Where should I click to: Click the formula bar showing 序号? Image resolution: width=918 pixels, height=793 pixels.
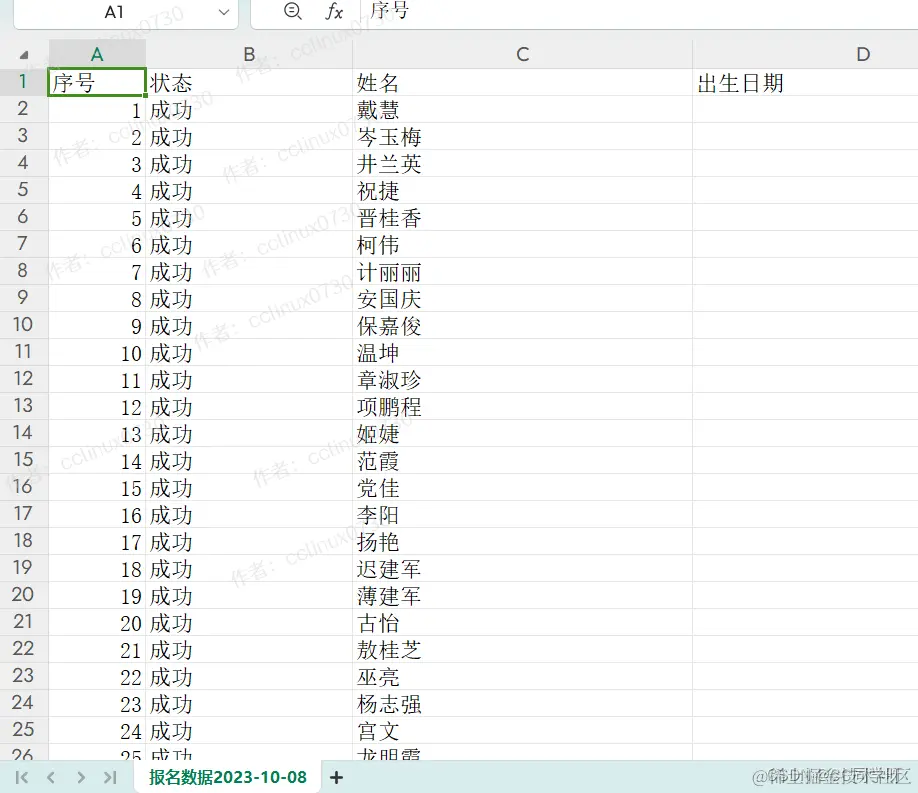click(641, 12)
